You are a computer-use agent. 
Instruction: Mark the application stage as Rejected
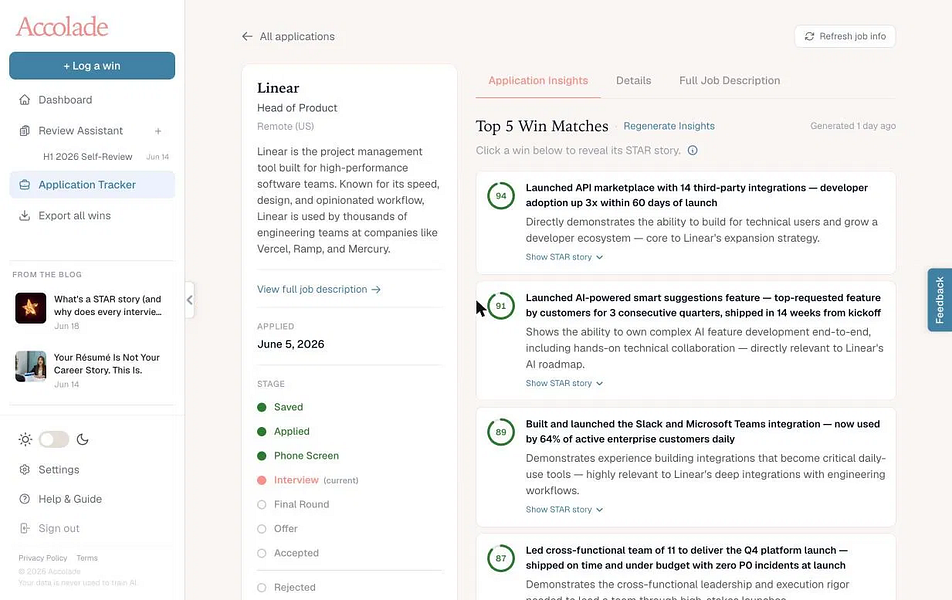[262, 588]
